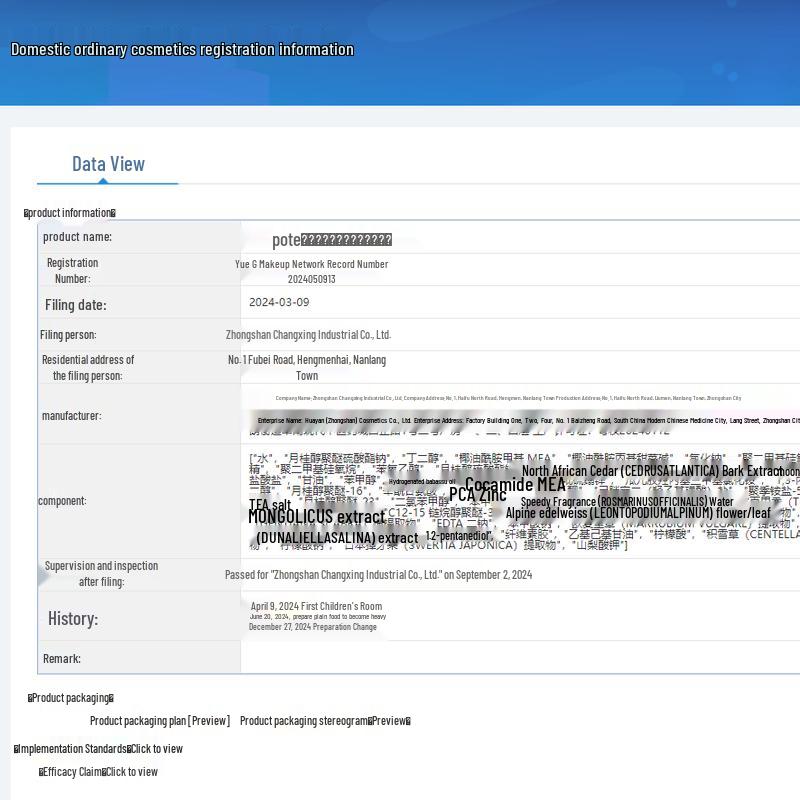This screenshot has height=800, width=800.
Task: Open the Data View tab
Action: pos(108,164)
